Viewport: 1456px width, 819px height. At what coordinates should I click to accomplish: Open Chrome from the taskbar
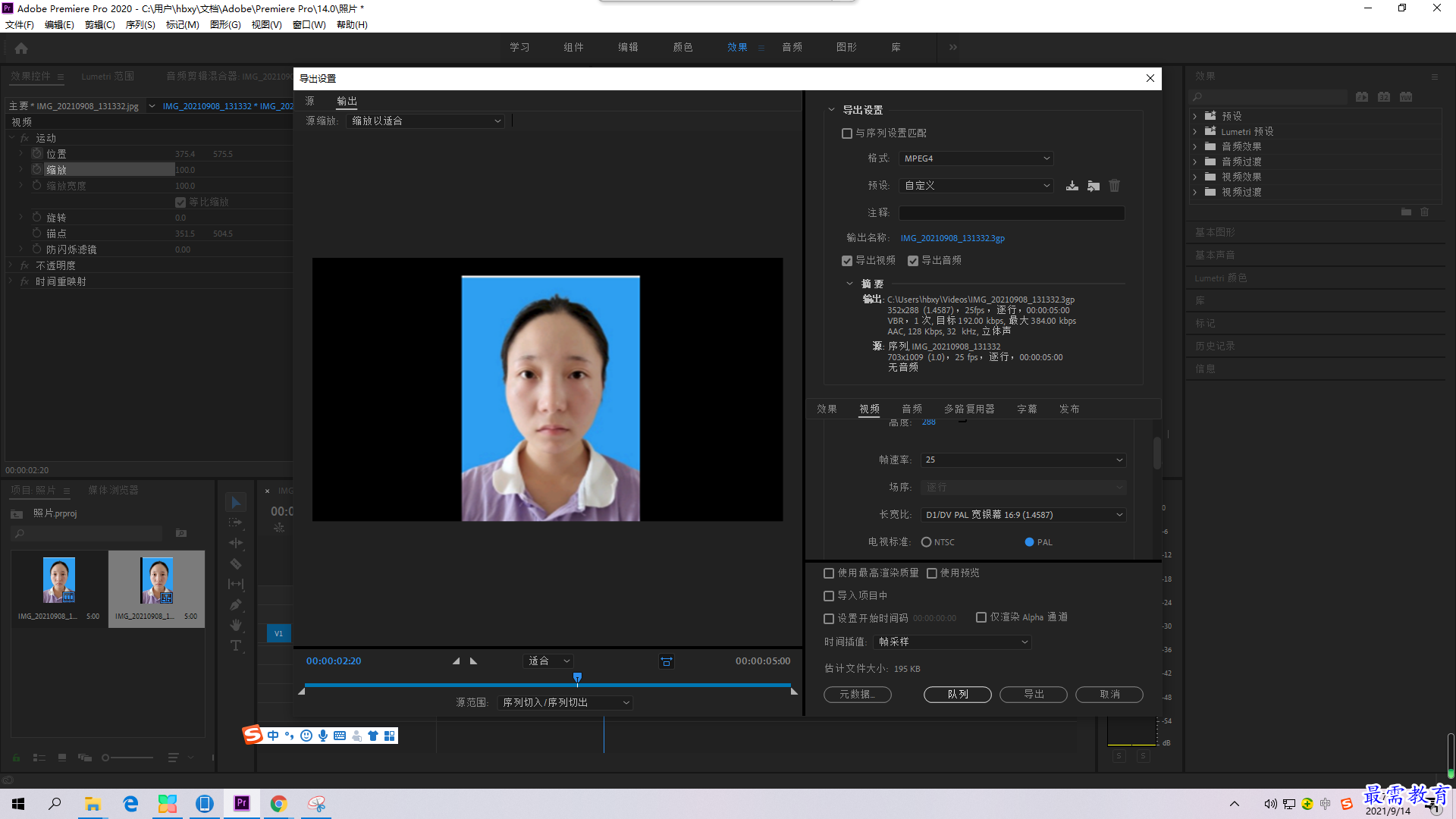[279, 803]
